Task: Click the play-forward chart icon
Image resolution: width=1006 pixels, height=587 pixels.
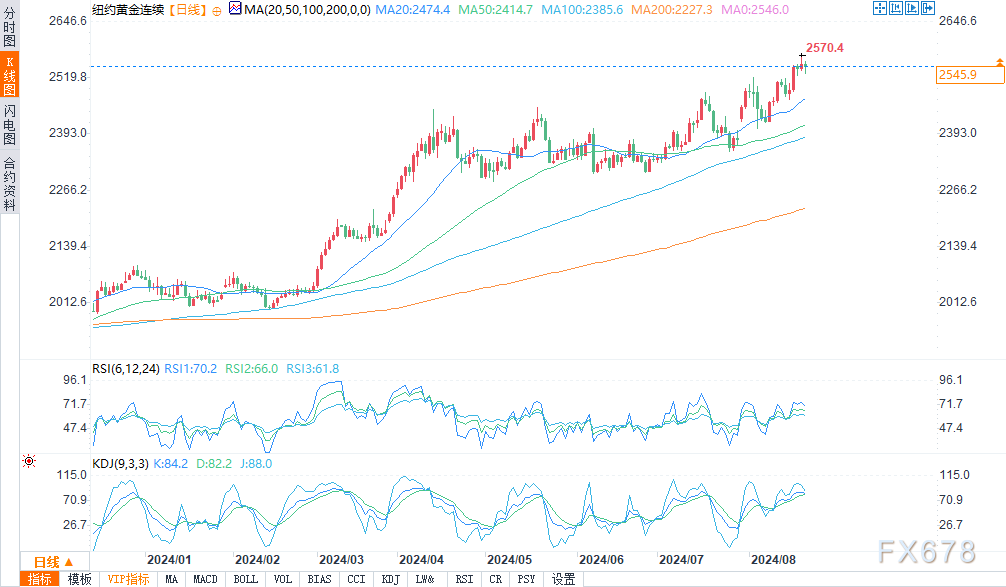Action: click(x=912, y=8)
